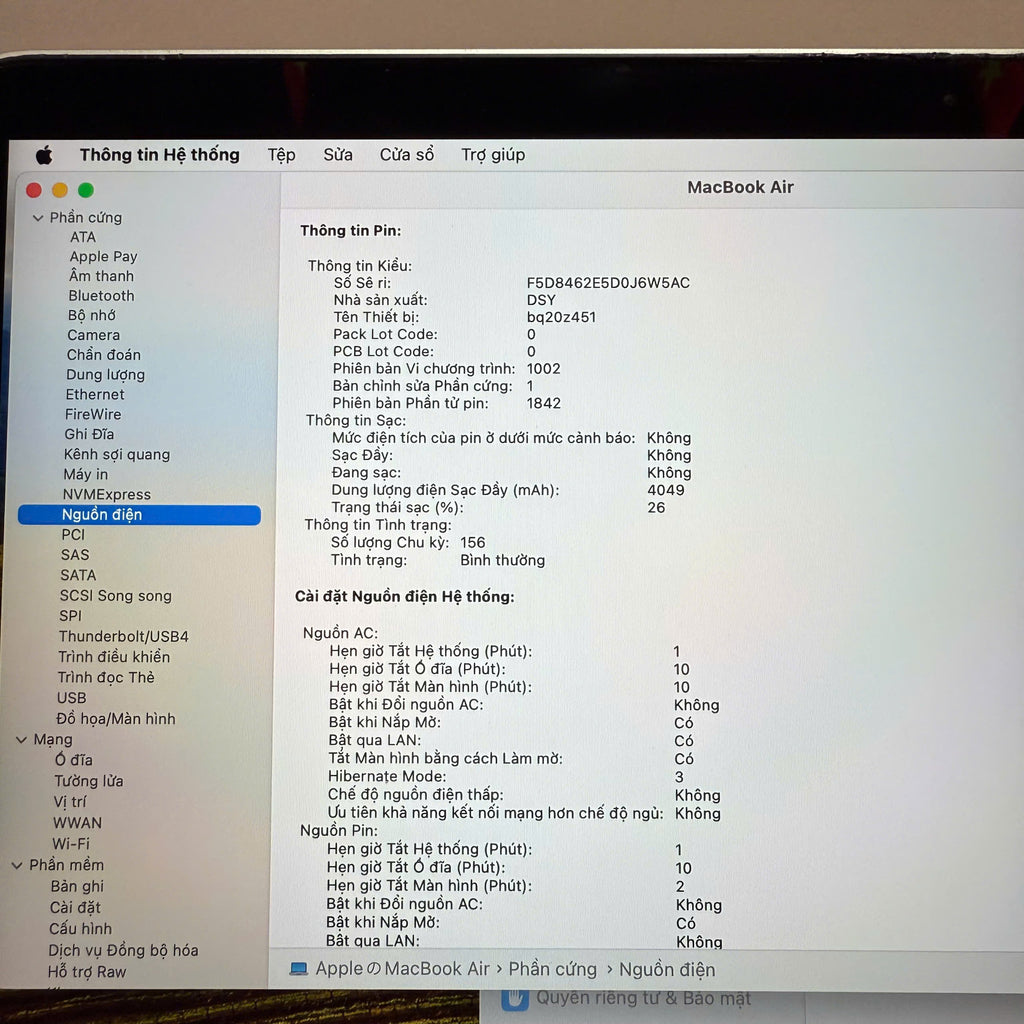Select Đồ họa/Màn hình in sidebar
This screenshot has height=1024, width=1024.
[115, 718]
